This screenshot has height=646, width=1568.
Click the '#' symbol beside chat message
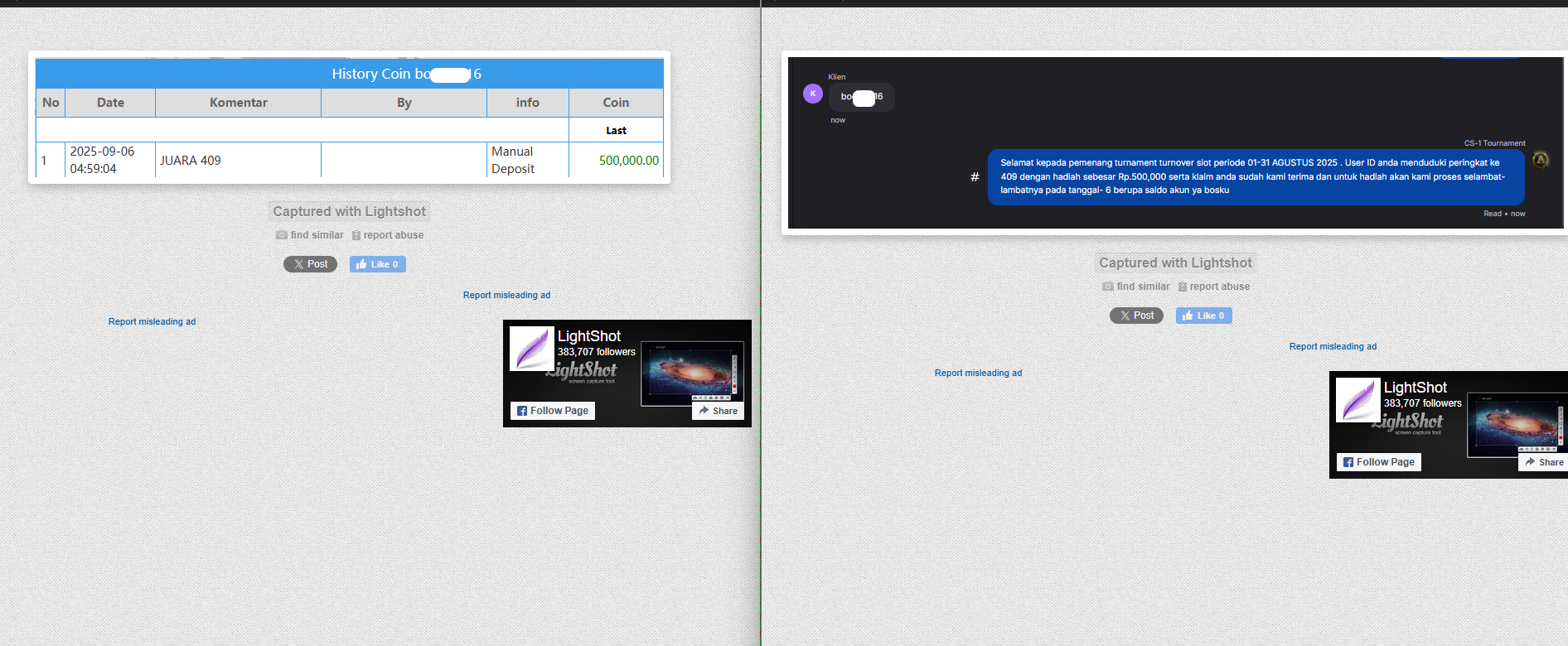975,176
